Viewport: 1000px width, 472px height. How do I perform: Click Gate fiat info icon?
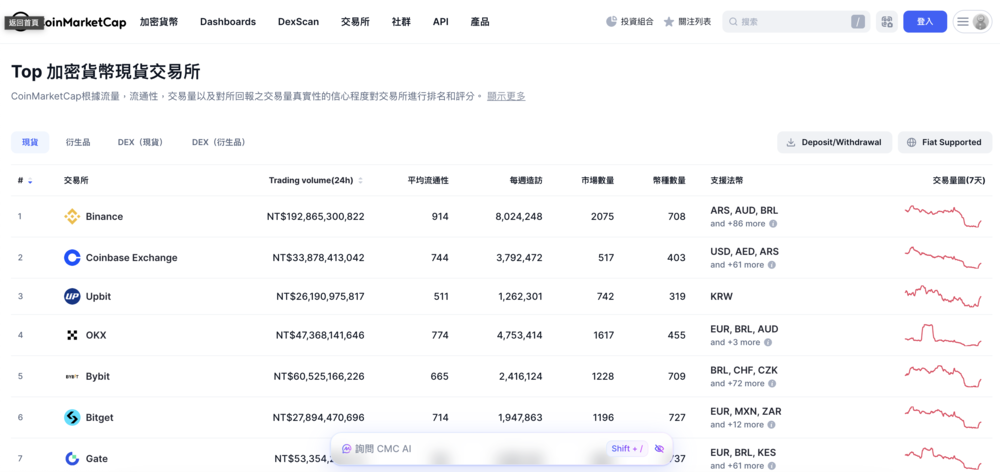pyautogui.click(x=773, y=466)
